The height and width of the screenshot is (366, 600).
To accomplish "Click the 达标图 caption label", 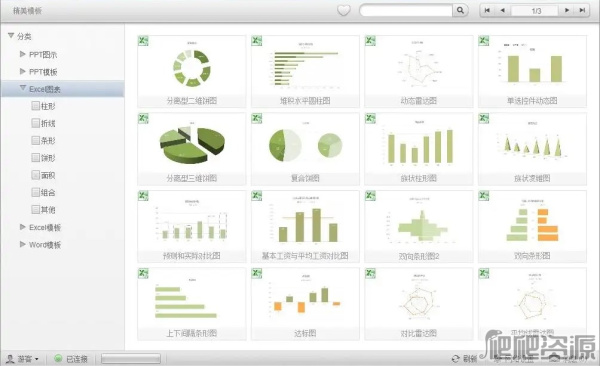I will point(305,333).
